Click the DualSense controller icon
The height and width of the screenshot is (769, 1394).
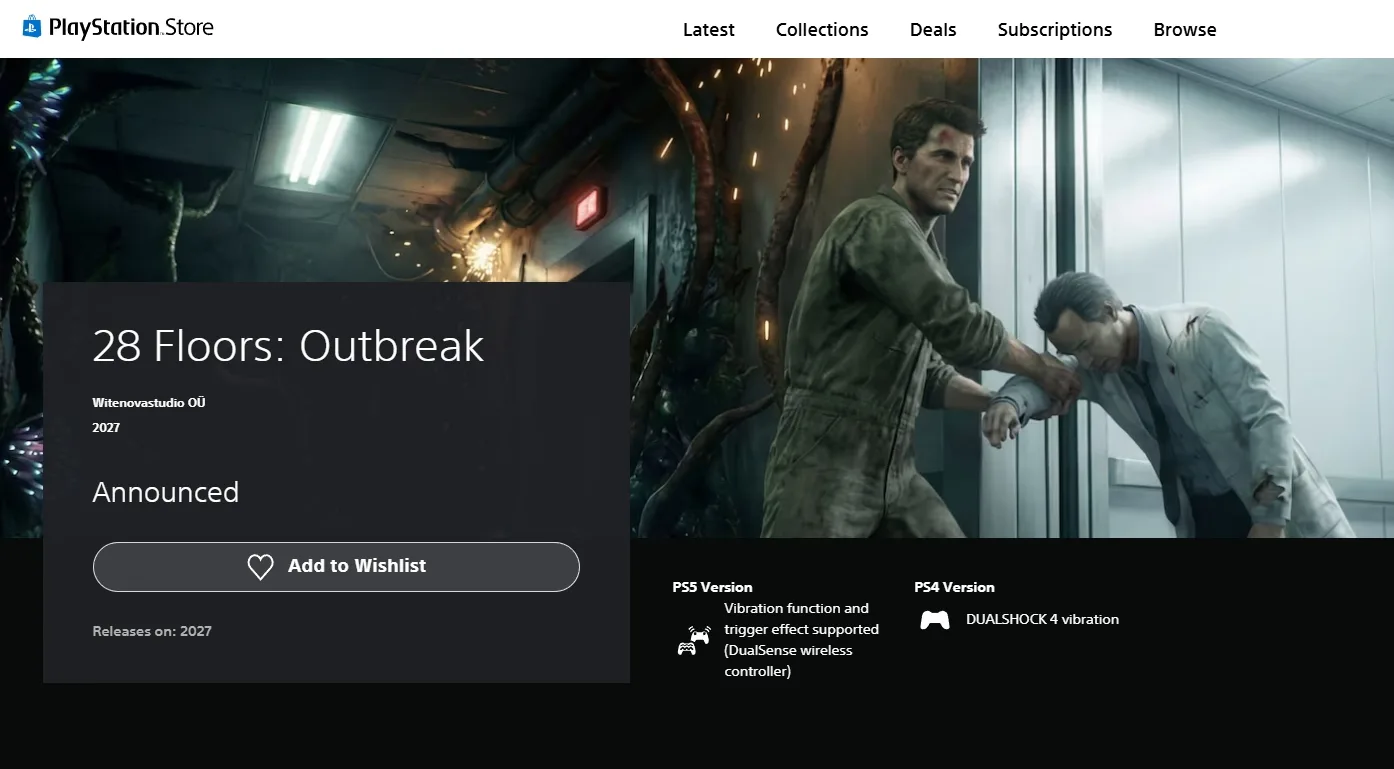tap(693, 640)
